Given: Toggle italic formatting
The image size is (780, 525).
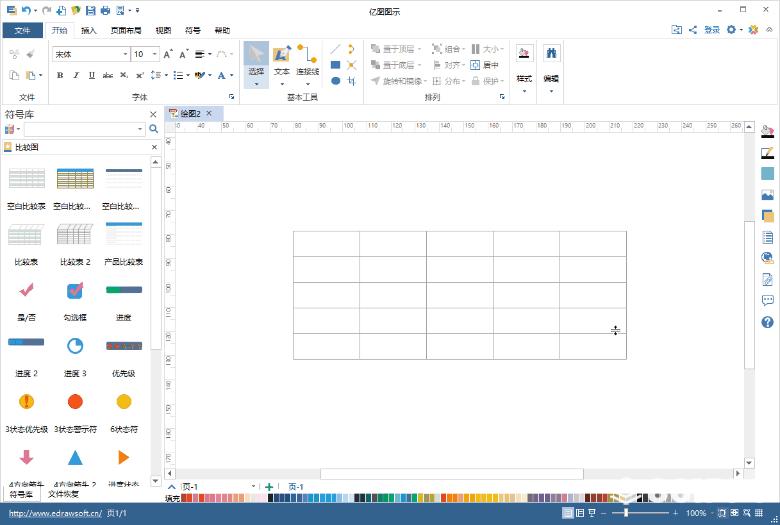Looking at the screenshot, I should (x=76, y=75).
